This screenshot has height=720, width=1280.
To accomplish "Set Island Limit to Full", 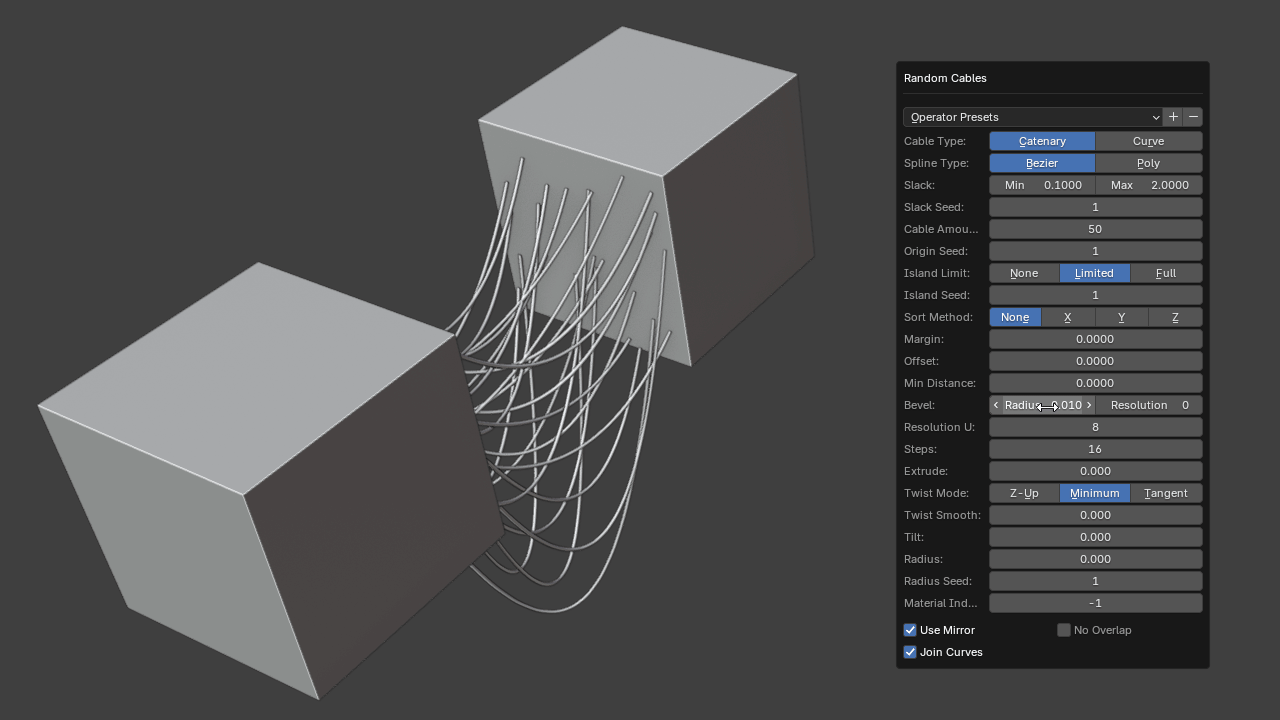I will coord(1166,273).
